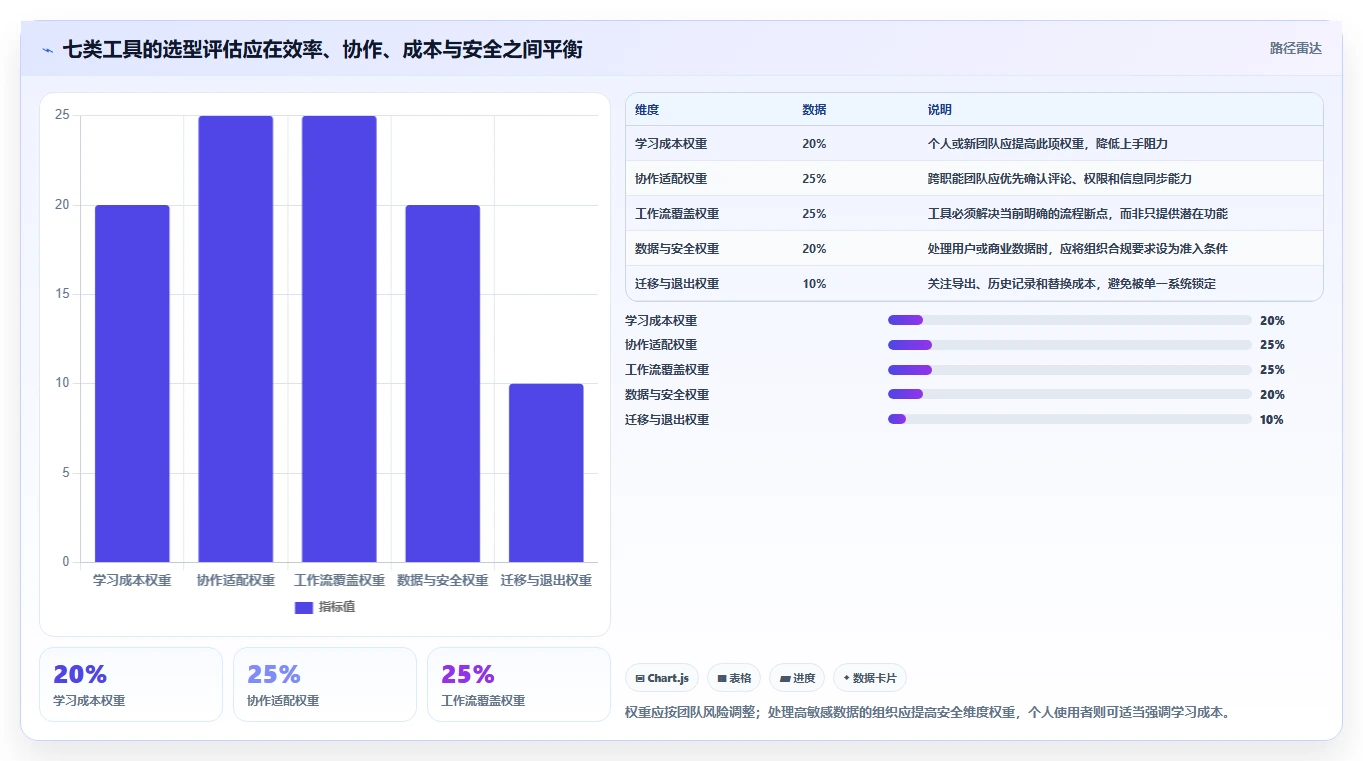
Task: Click the 工作流覆盖权重 progress bar
Action: coord(1070,370)
